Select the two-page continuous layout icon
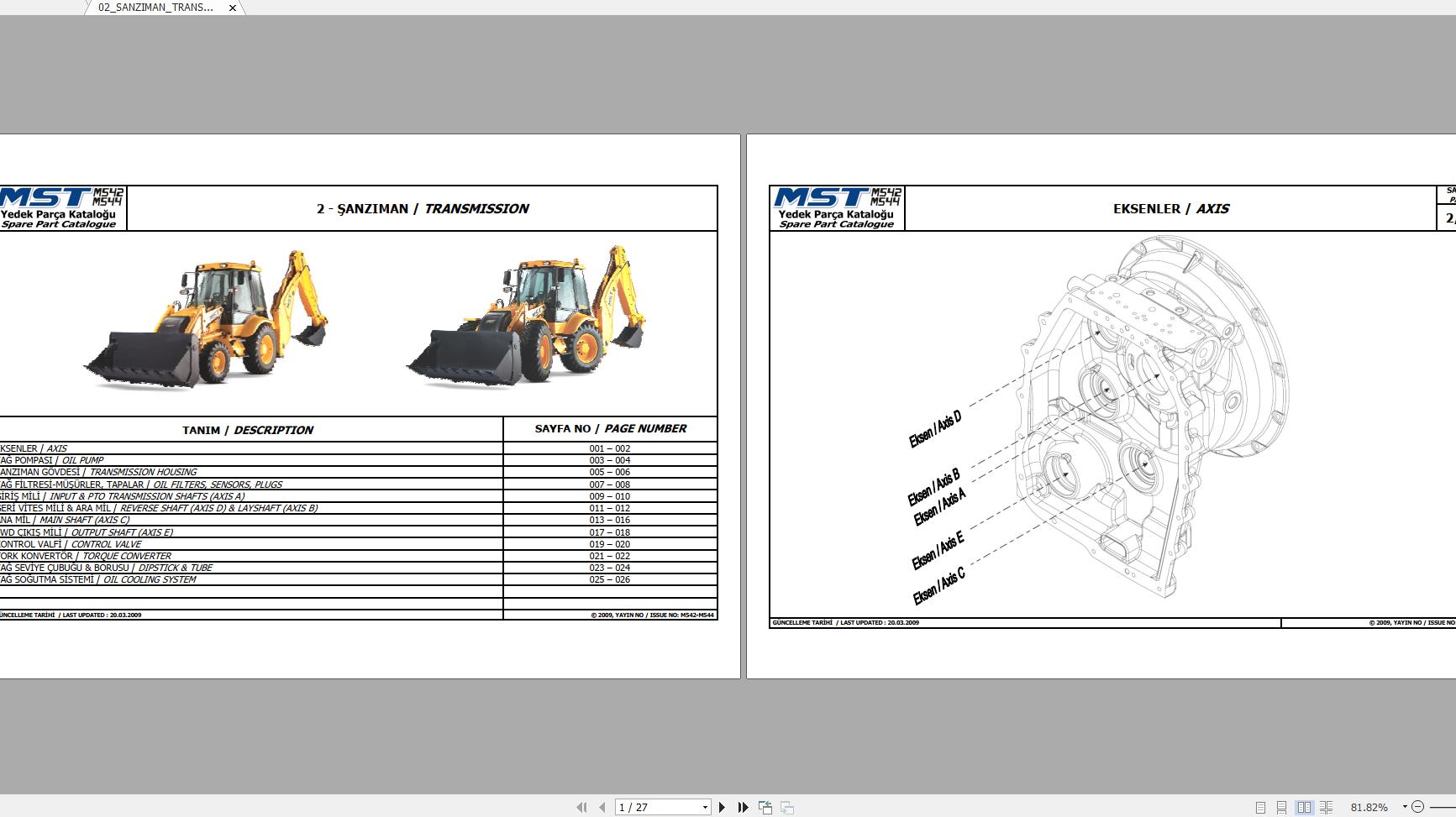Screen dimensions: 1456x817 pyautogui.click(x=1326, y=807)
